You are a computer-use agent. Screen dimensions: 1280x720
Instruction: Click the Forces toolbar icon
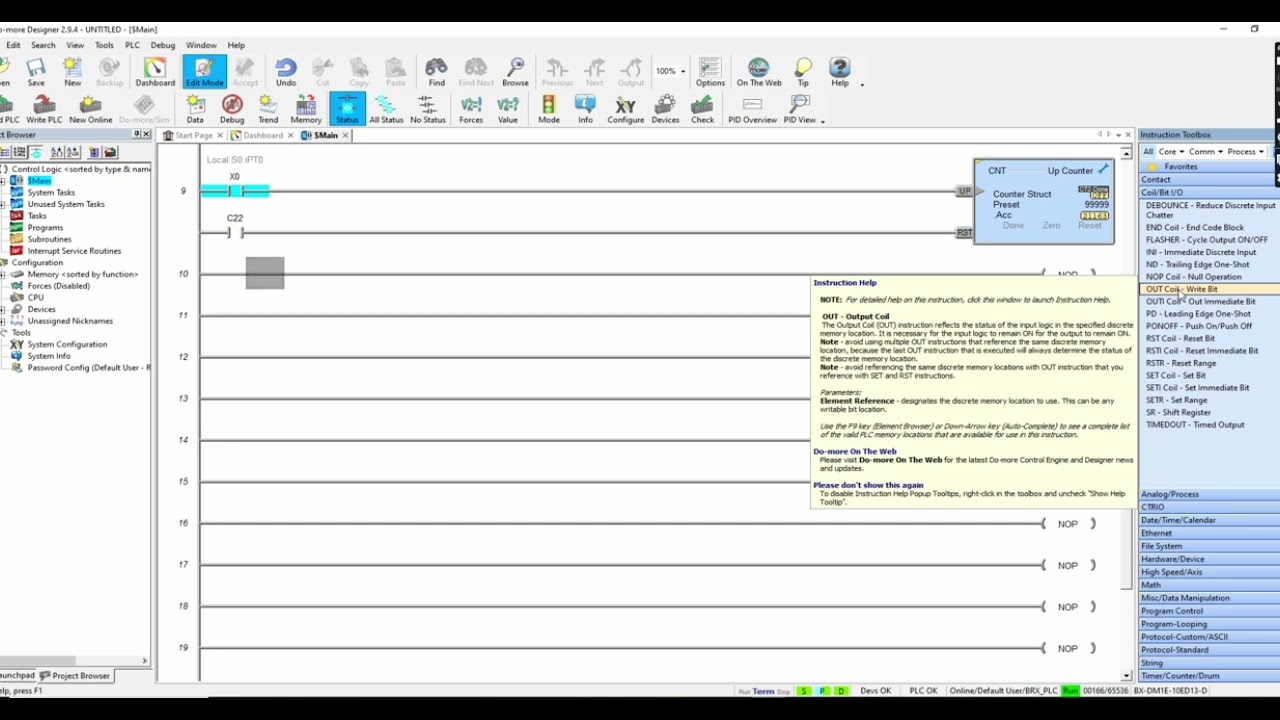[471, 110]
